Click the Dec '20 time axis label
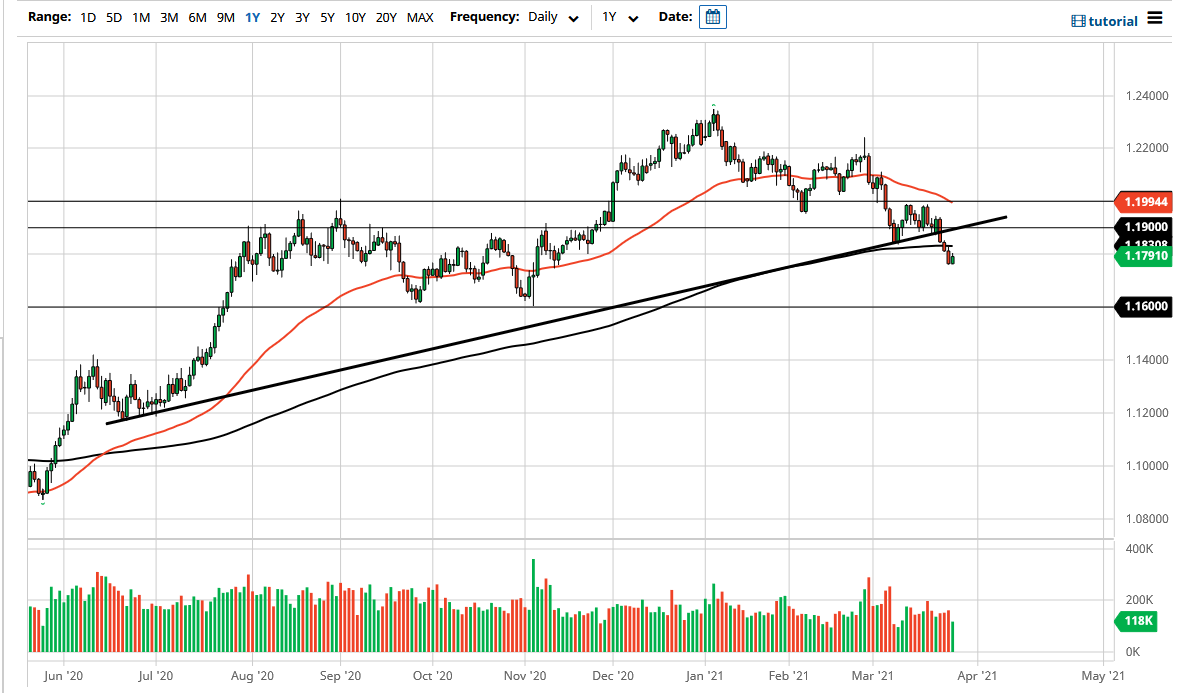Viewport: 1178px width, 693px height. click(x=613, y=676)
